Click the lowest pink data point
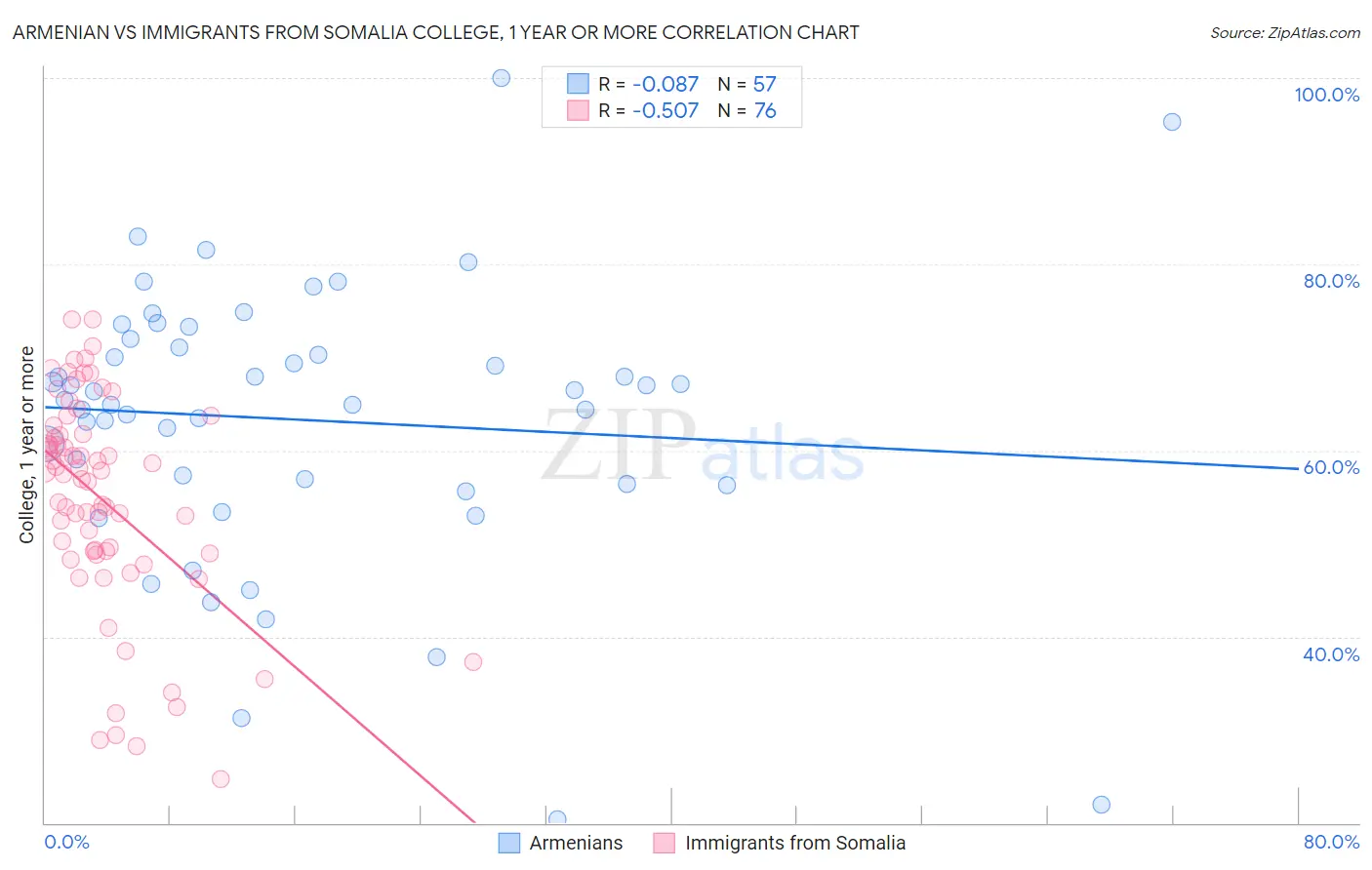This screenshot has width=1372, height=870. point(221,778)
